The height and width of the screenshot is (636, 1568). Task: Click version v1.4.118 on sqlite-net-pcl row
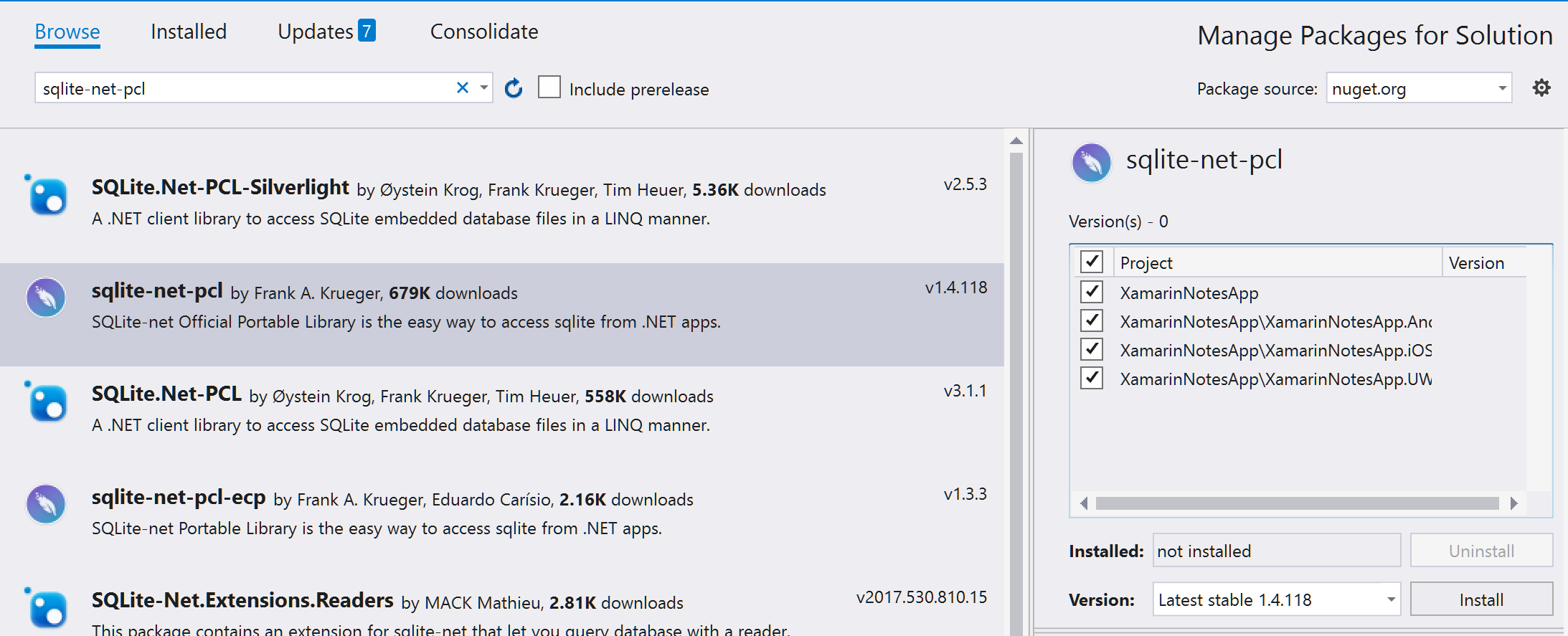956,288
